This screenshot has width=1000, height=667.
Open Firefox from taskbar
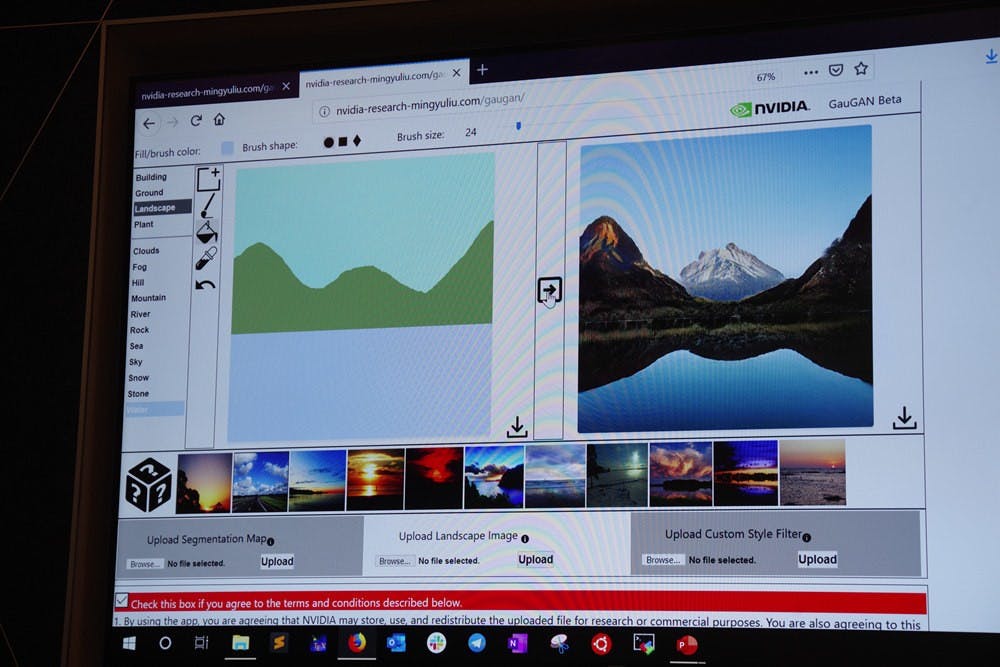click(357, 642)
